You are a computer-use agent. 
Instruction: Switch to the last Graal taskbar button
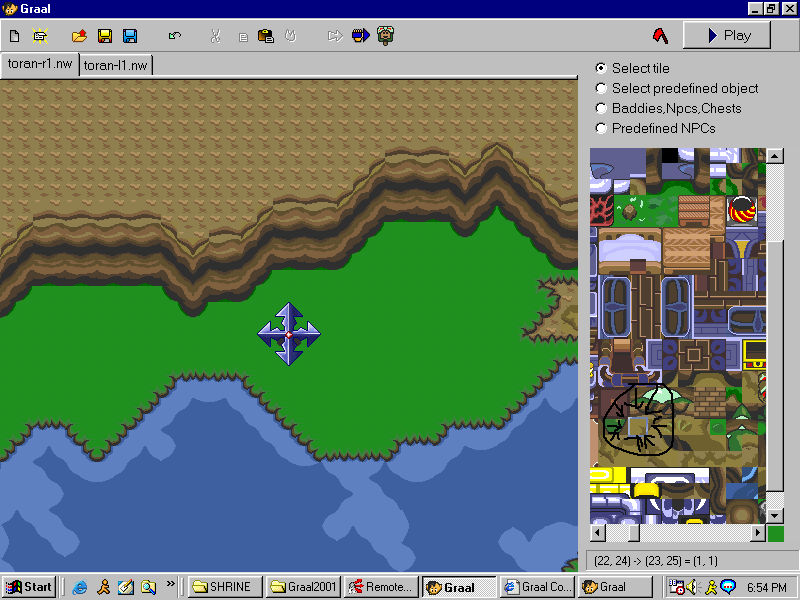615,587
